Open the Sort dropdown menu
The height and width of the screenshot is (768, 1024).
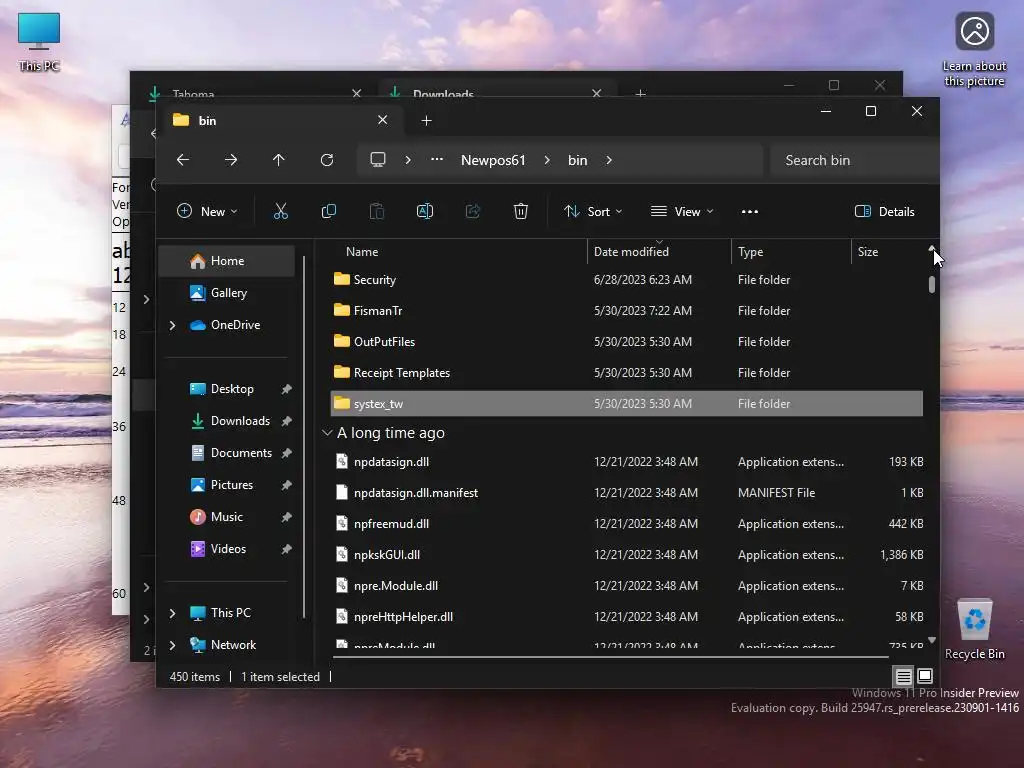593,212
